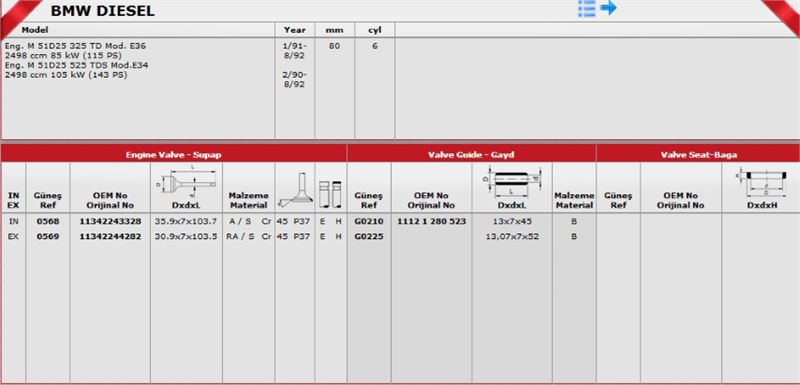The image size is (800, 385).
Task: Click Malzeme Material header in Valve Guide section
Action: tap(574, 200)
